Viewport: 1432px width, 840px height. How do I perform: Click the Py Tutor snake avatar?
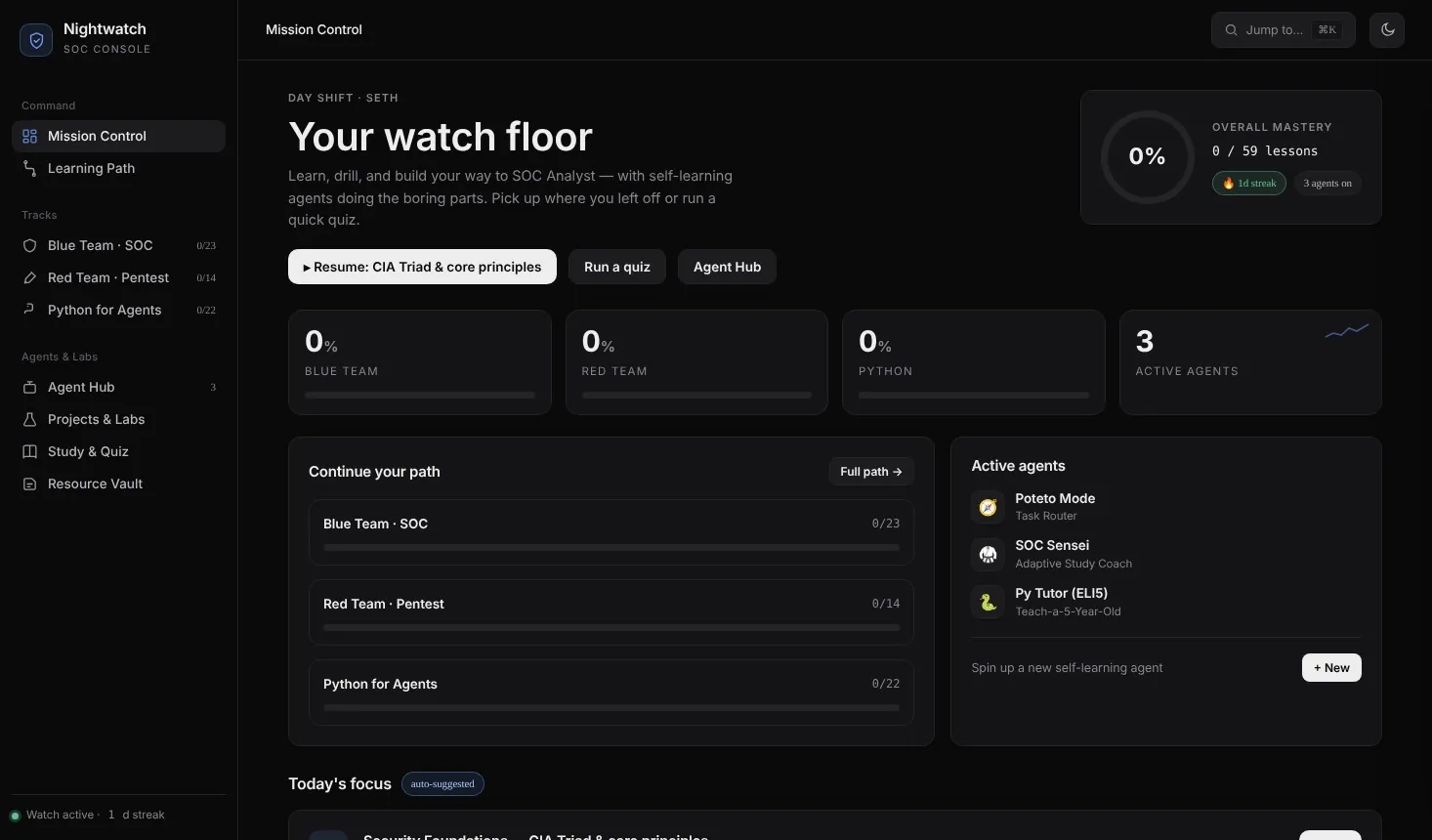point(988,602)
